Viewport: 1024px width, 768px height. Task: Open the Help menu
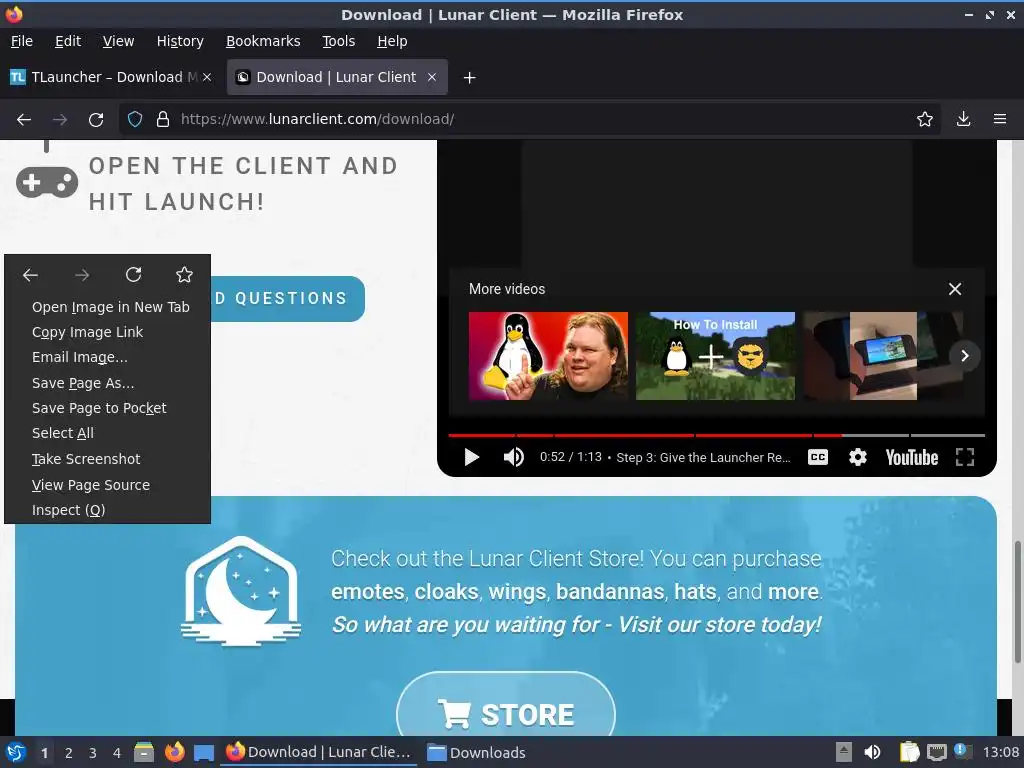(x=392, y=41)
